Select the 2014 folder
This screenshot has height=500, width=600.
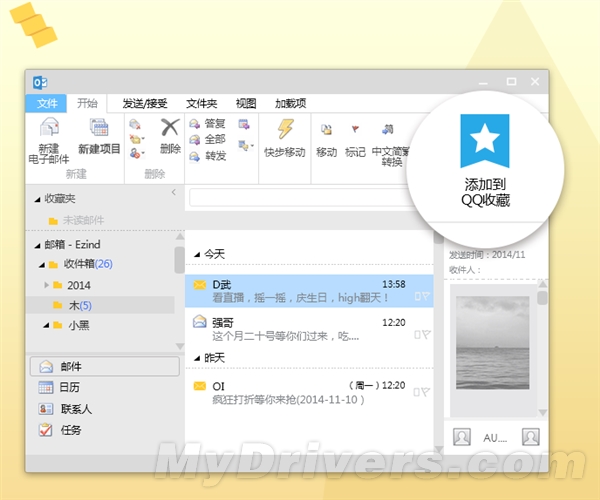(72, 285)
